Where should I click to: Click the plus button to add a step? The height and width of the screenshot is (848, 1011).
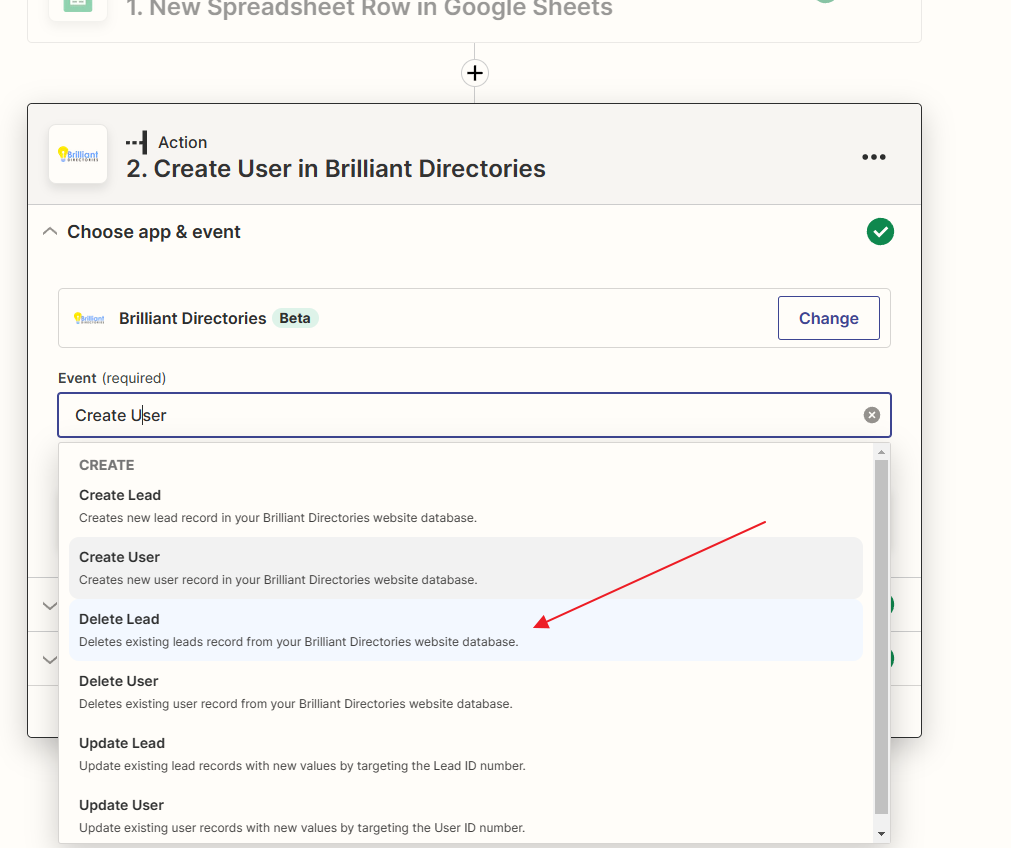click(x=475, y=73)
